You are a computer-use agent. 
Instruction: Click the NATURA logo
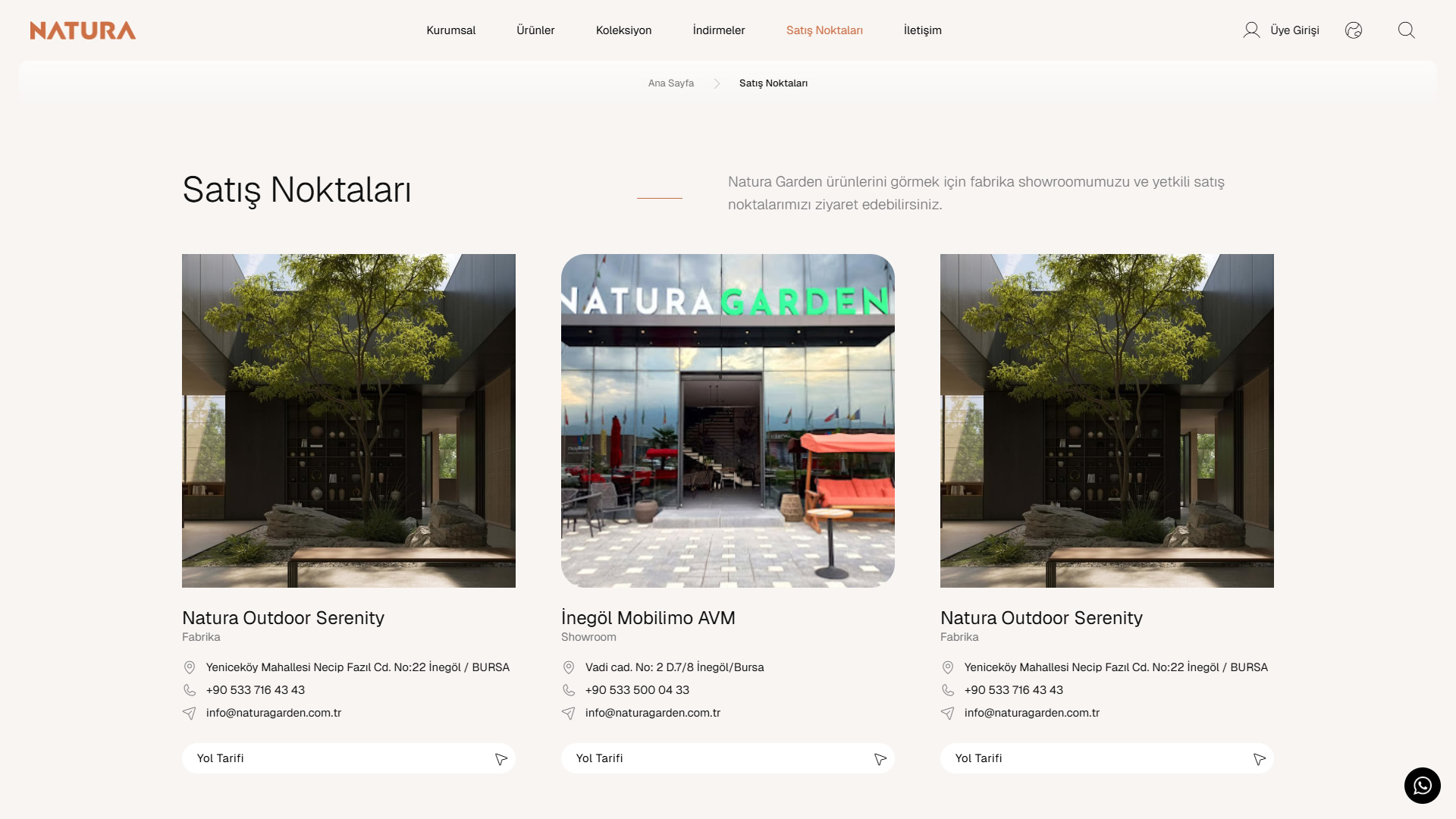pyautogui.click(x=83, y=30)
